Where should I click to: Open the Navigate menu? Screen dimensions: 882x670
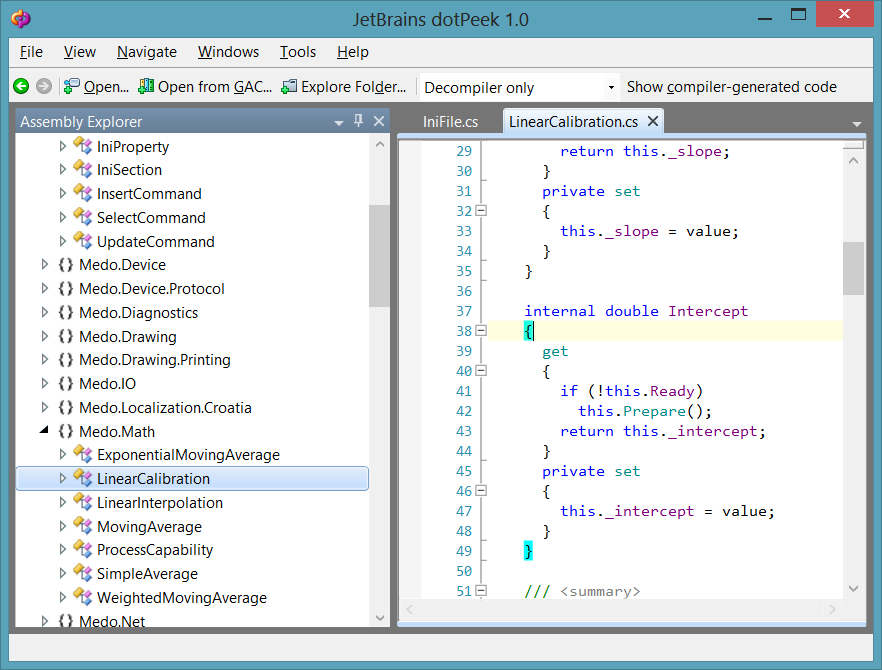(x=146, y=52)
